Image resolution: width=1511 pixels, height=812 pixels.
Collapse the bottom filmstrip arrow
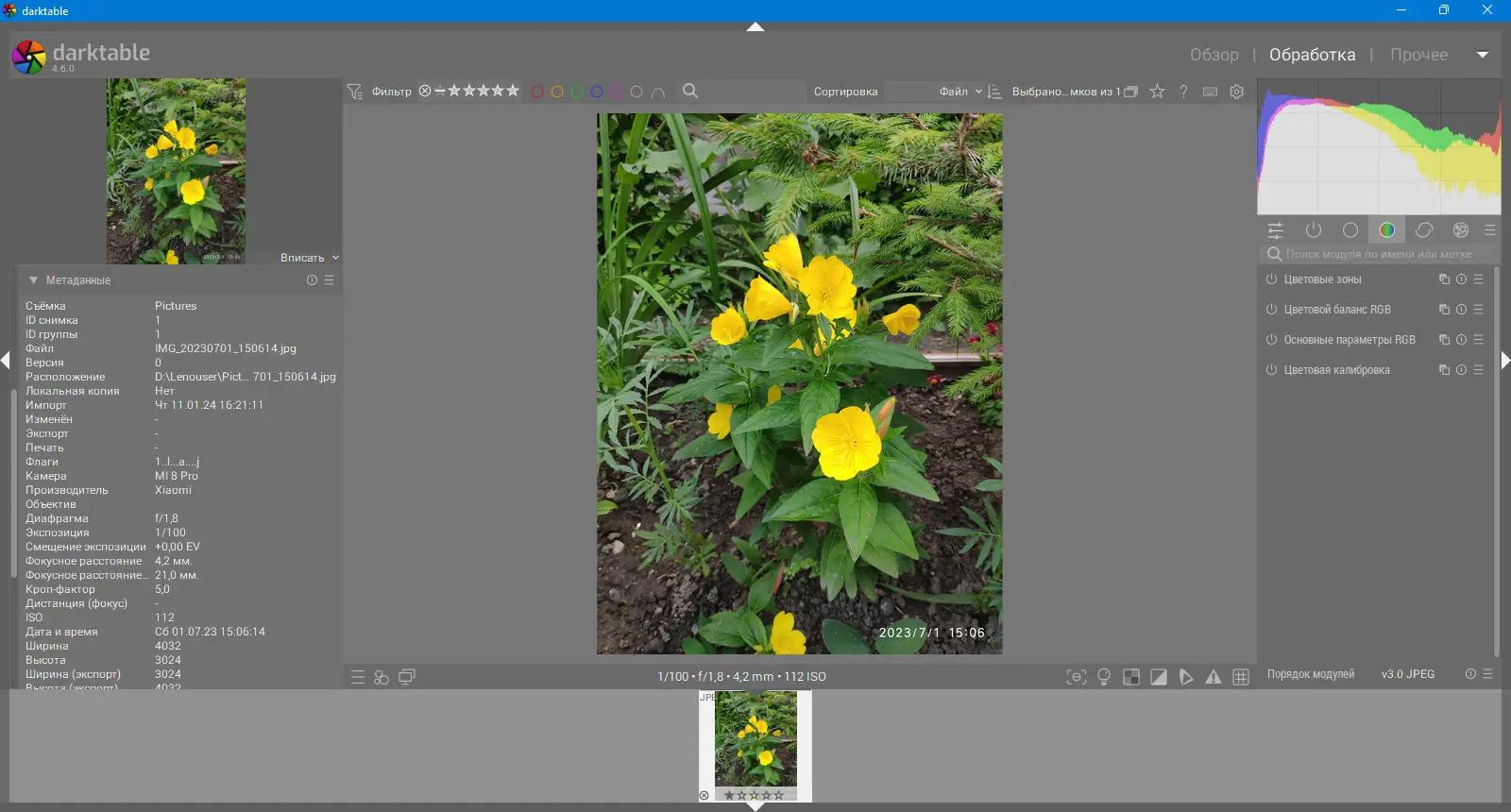755,806
